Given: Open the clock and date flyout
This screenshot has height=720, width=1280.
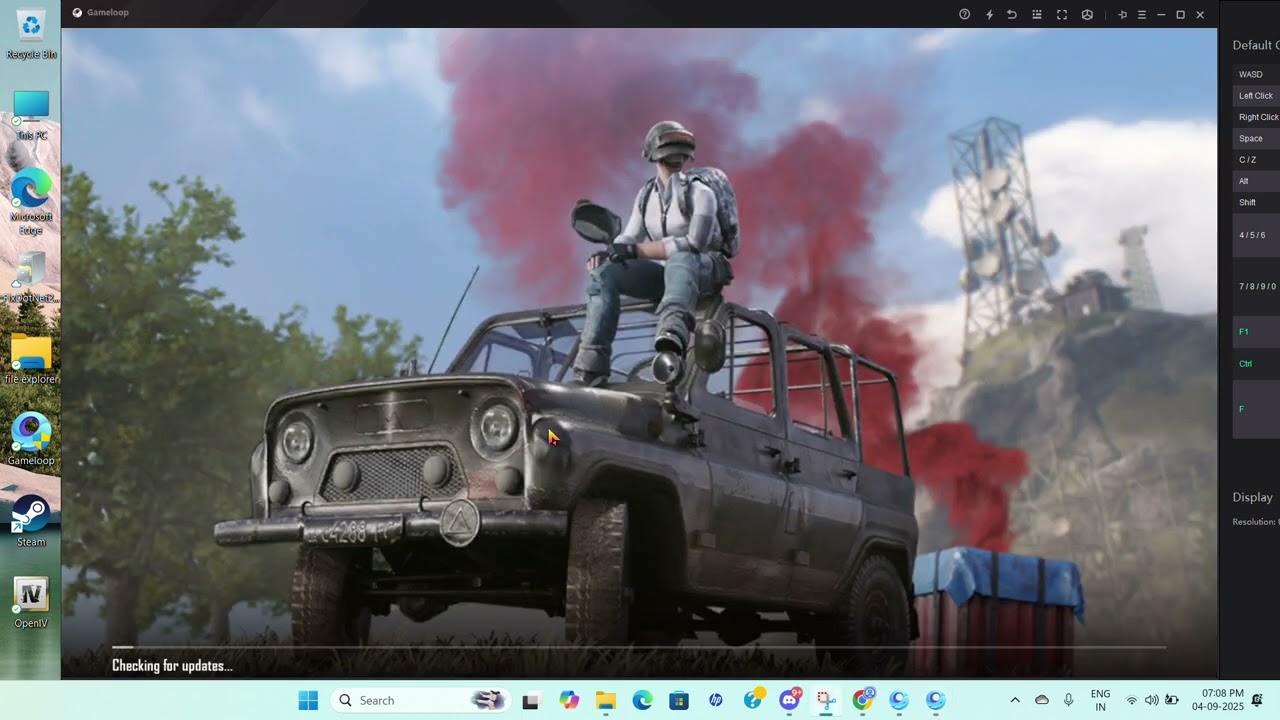Looking at the screenshot, I should click(x=1217, y=700).
